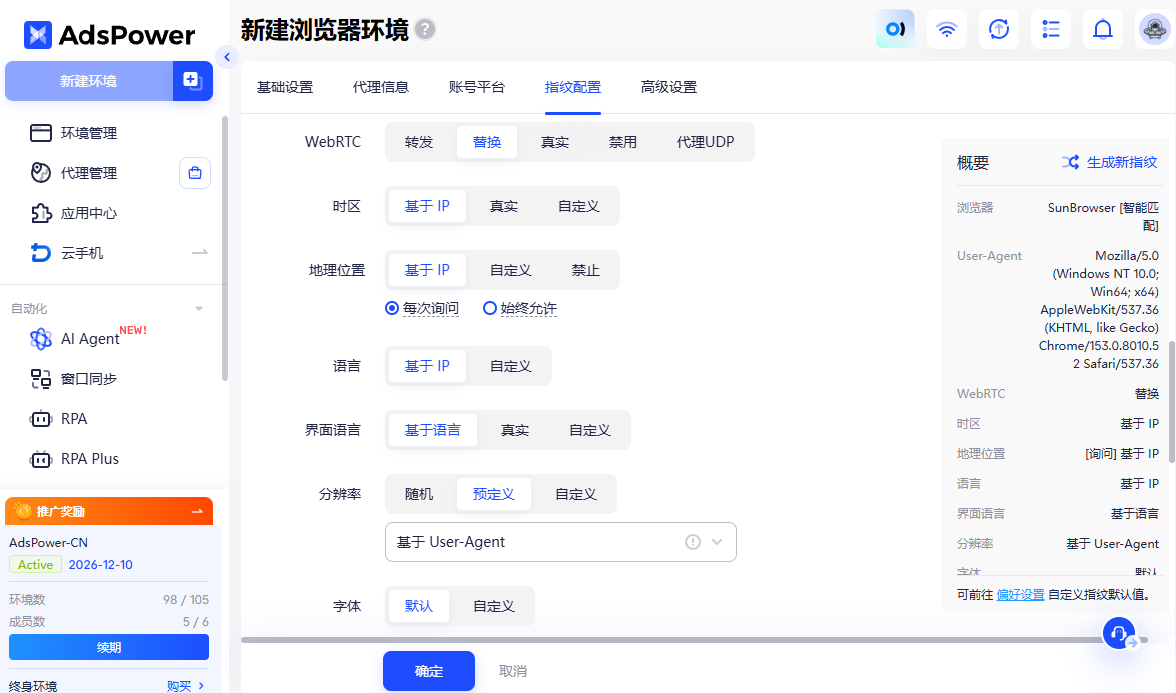Set 界面语言 to 真实
This screenshot has width=1176, height=693.
pyautogui.click(x=514, y=430)
